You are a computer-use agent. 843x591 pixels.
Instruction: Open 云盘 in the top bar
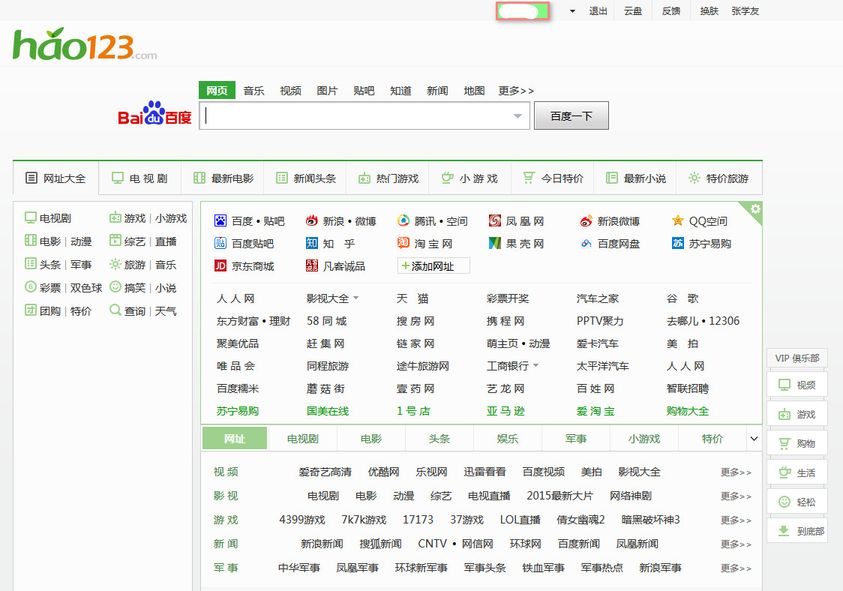point(633,11)
